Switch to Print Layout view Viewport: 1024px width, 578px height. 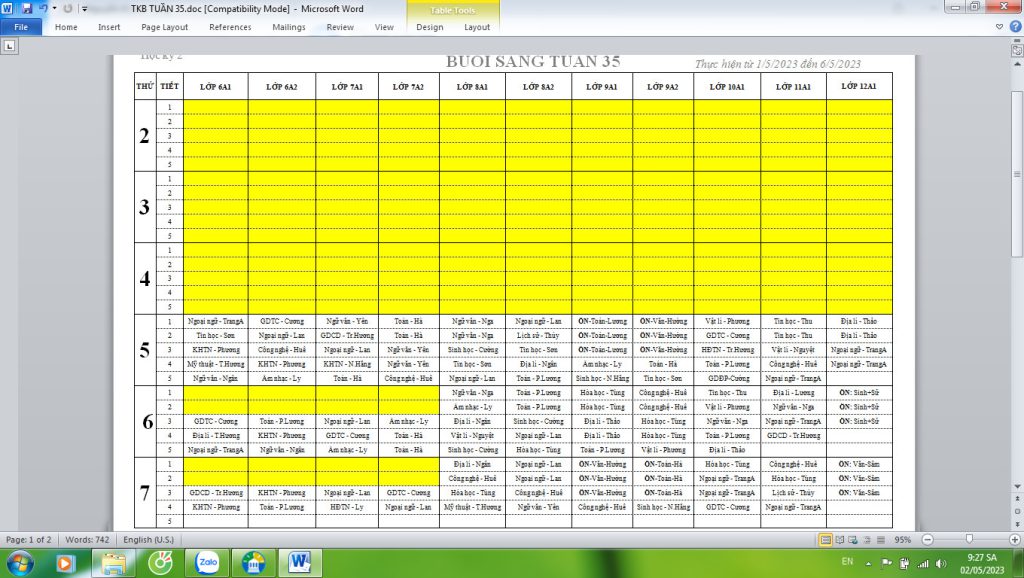(x=825, y=540)
